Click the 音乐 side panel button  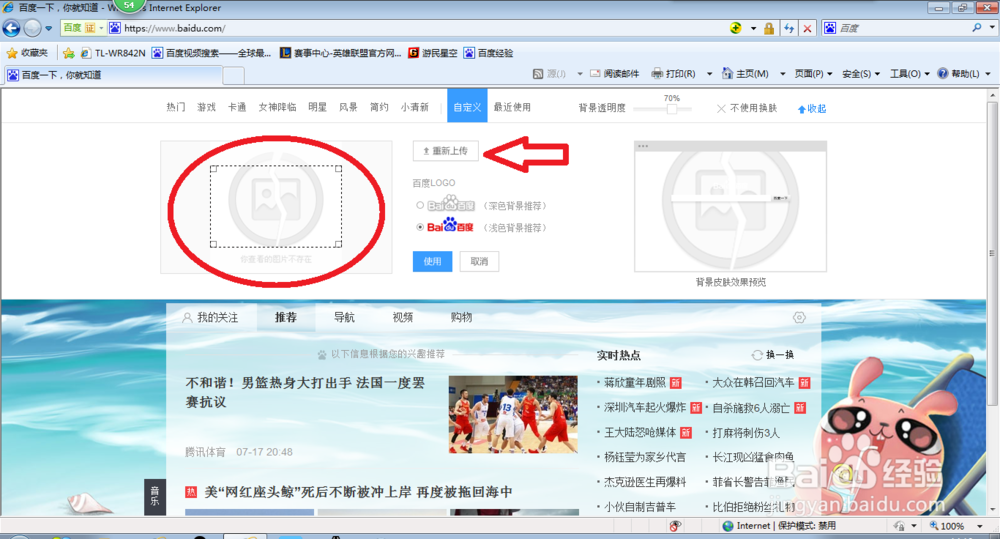tap(155, 496)
